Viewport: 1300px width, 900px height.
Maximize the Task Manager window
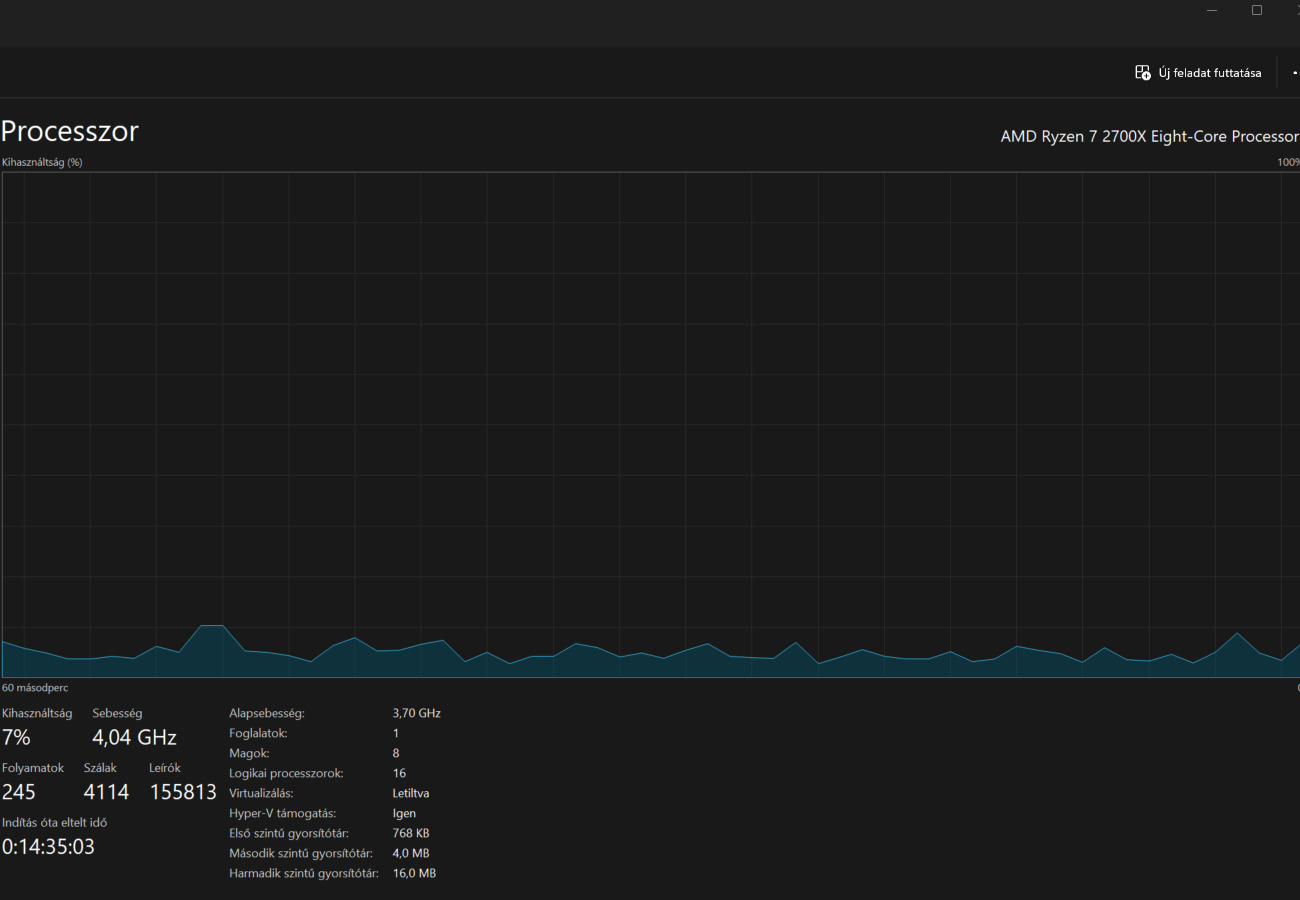pyautogui.click(x=1257, y=10)
